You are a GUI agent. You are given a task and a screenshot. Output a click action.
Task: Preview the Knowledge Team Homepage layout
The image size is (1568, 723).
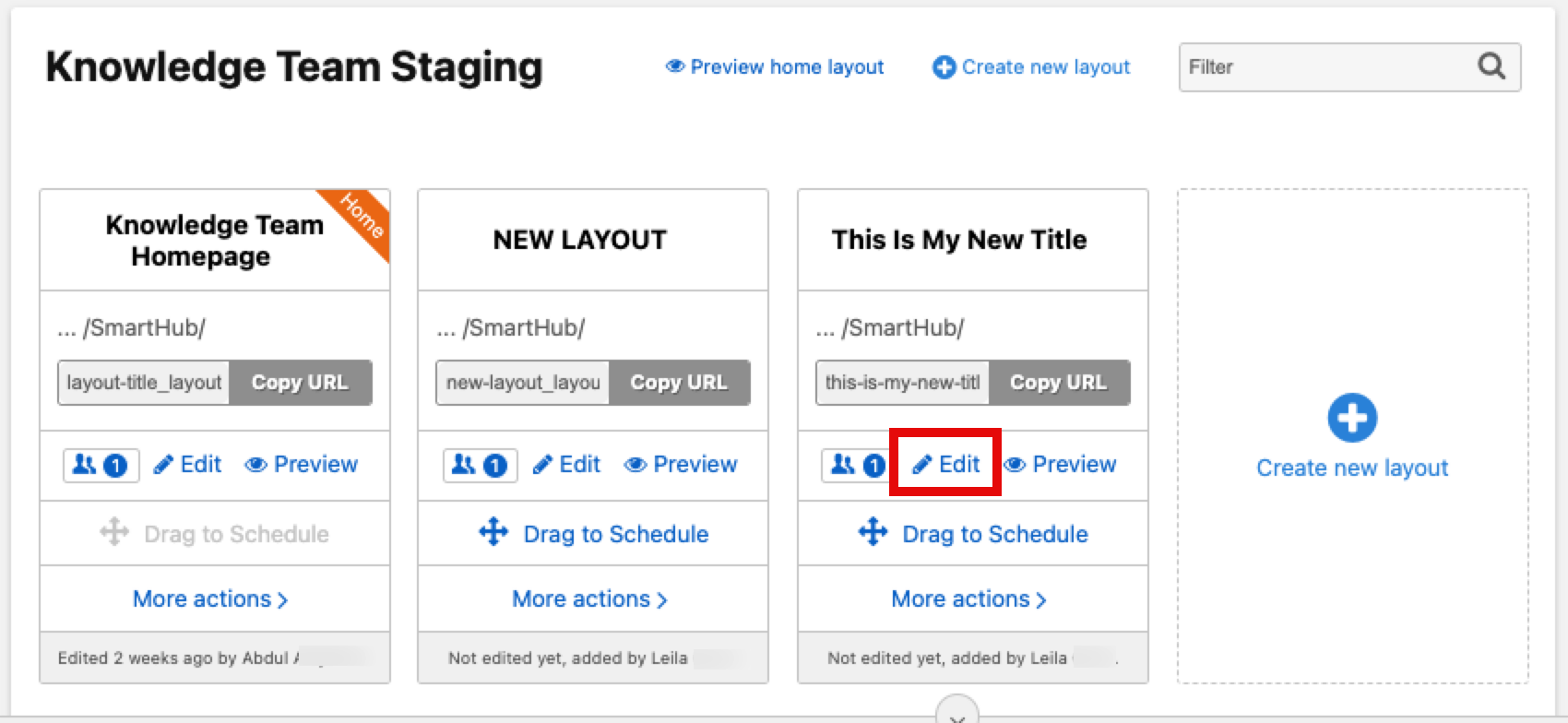click(302, 465)
